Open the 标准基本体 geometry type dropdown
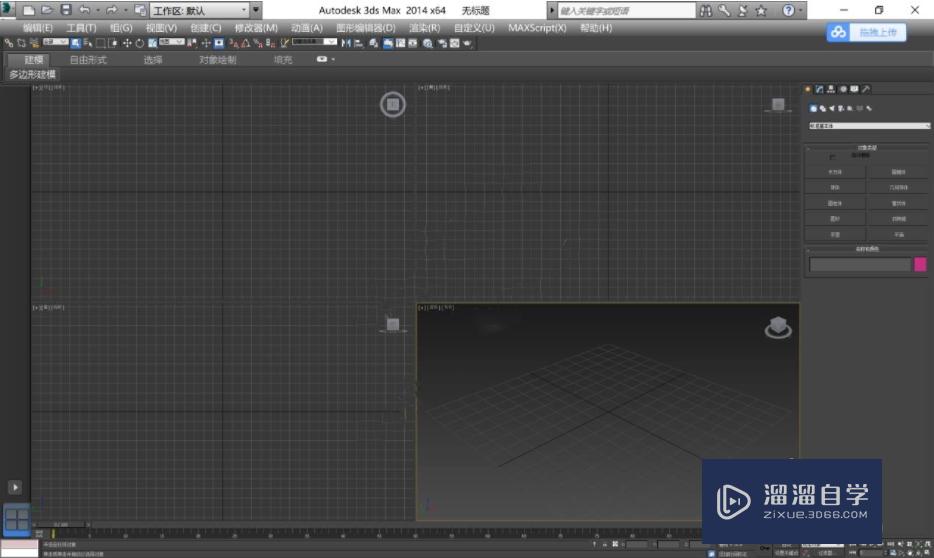The height and width of the screenshot is (558, 934). point(869,126)
